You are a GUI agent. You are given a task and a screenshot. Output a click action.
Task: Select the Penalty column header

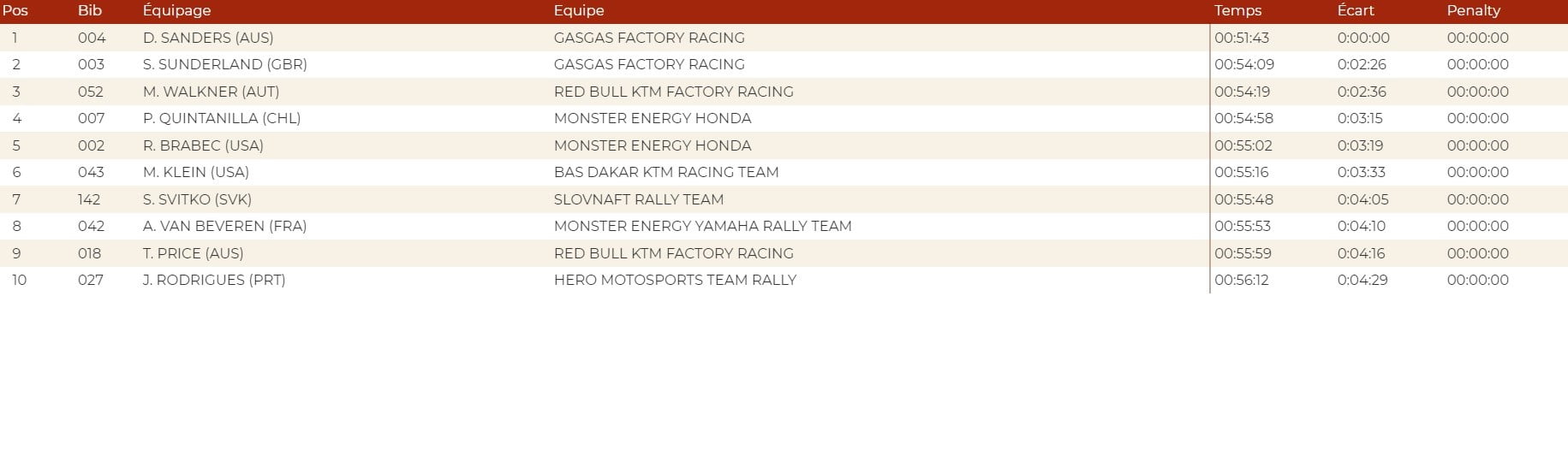[x=1473, y=11]
